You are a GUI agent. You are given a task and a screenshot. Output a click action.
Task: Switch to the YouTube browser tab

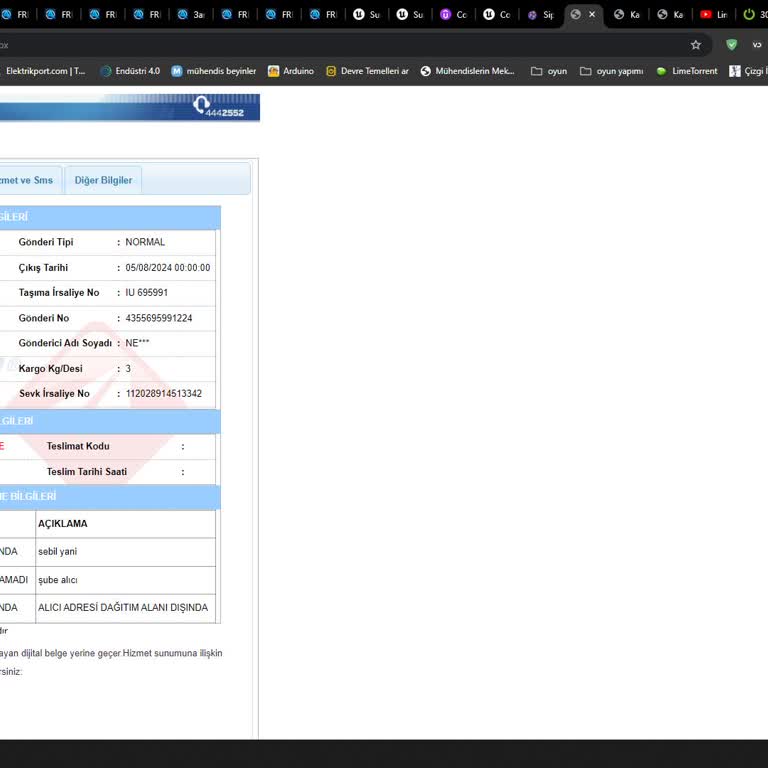[713, 15]
